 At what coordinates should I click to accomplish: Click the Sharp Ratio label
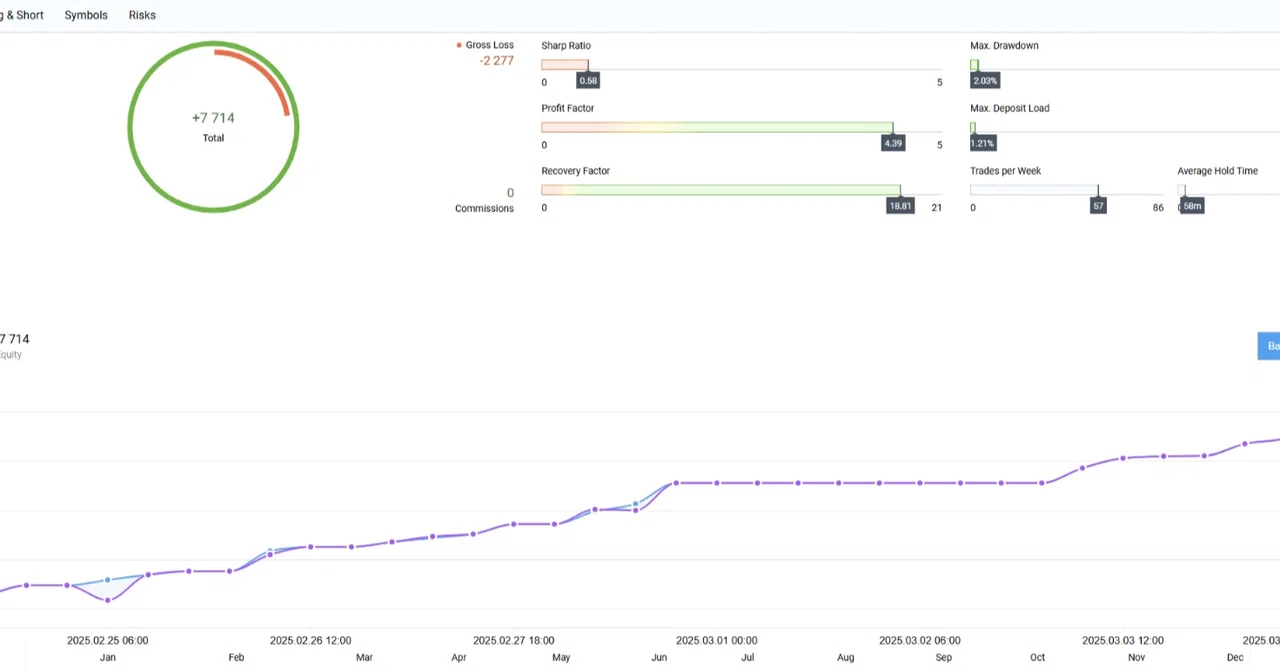pyautogui.click(x=566, y=46)
